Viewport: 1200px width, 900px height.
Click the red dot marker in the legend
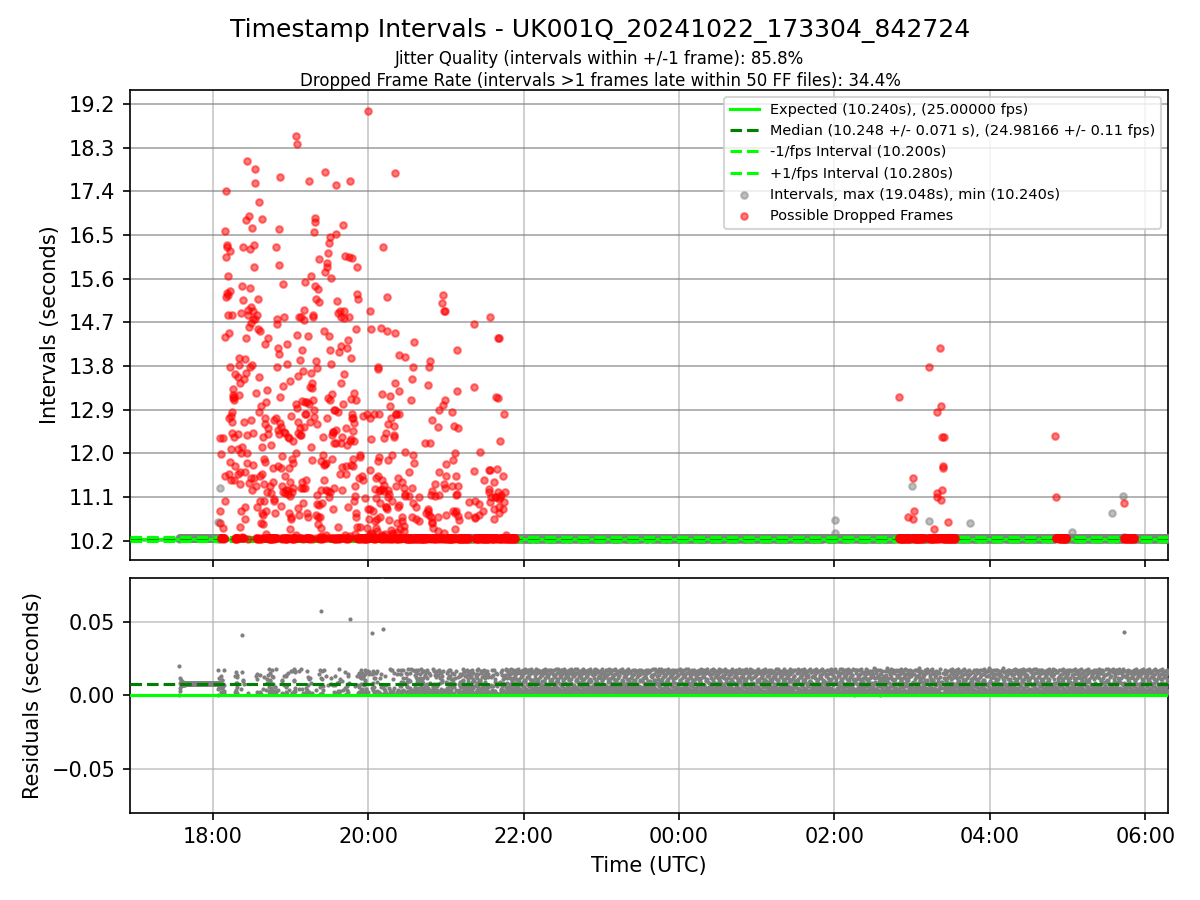click(746, 215)
